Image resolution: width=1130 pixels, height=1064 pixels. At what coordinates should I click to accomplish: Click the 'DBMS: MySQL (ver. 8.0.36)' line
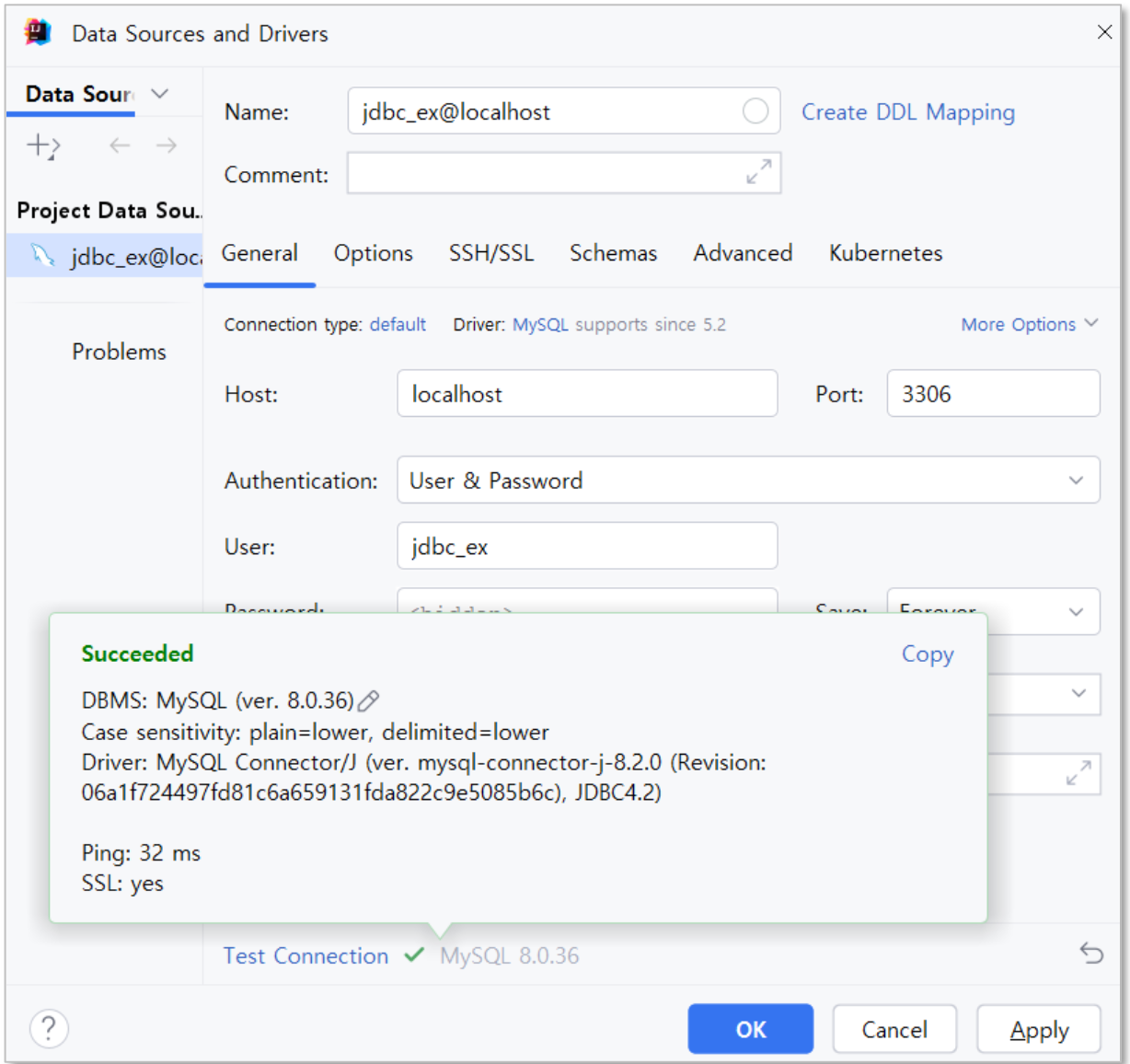pos(217,701)
